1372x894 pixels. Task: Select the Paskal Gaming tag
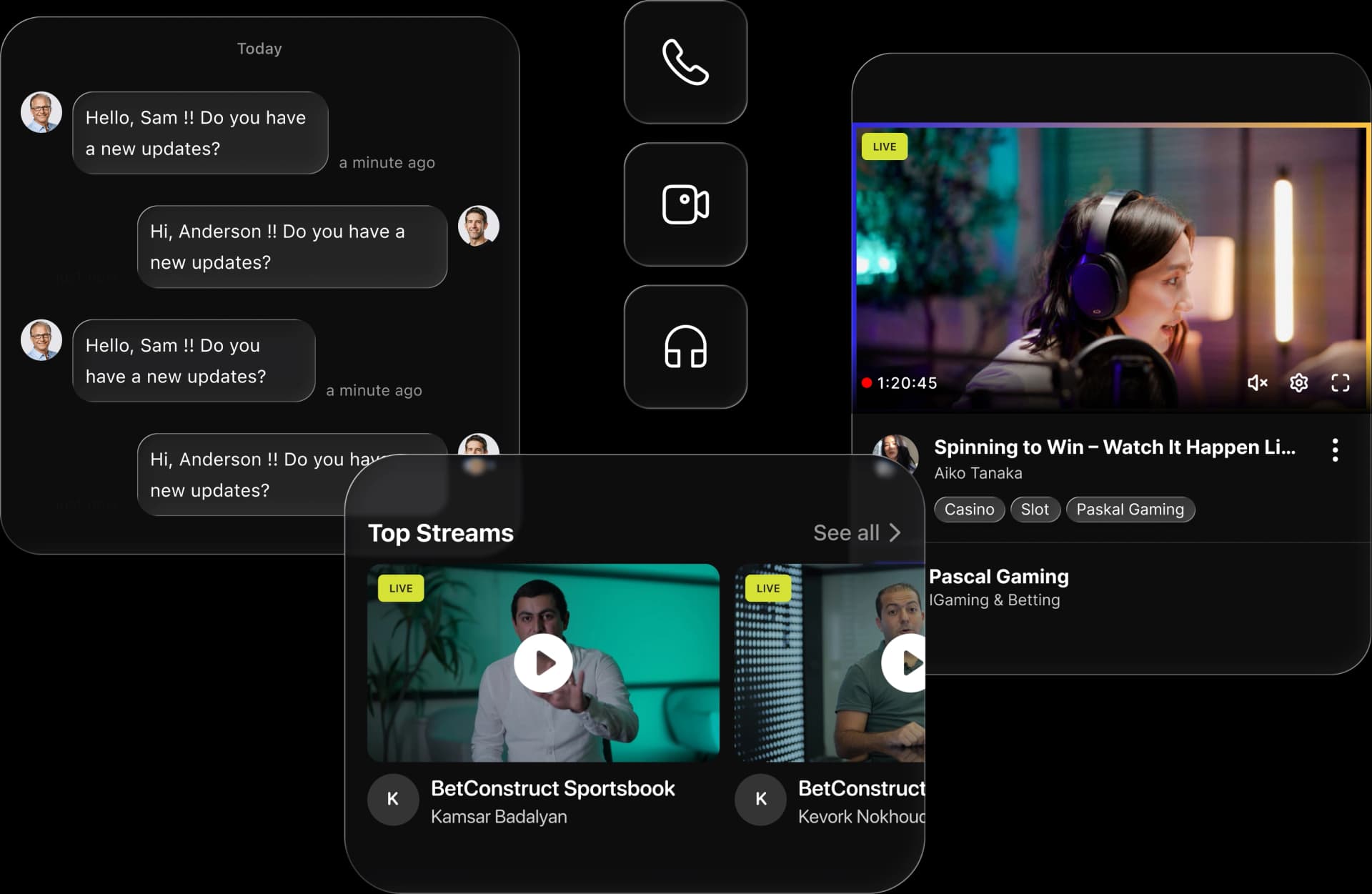(x=1130, y=510)
